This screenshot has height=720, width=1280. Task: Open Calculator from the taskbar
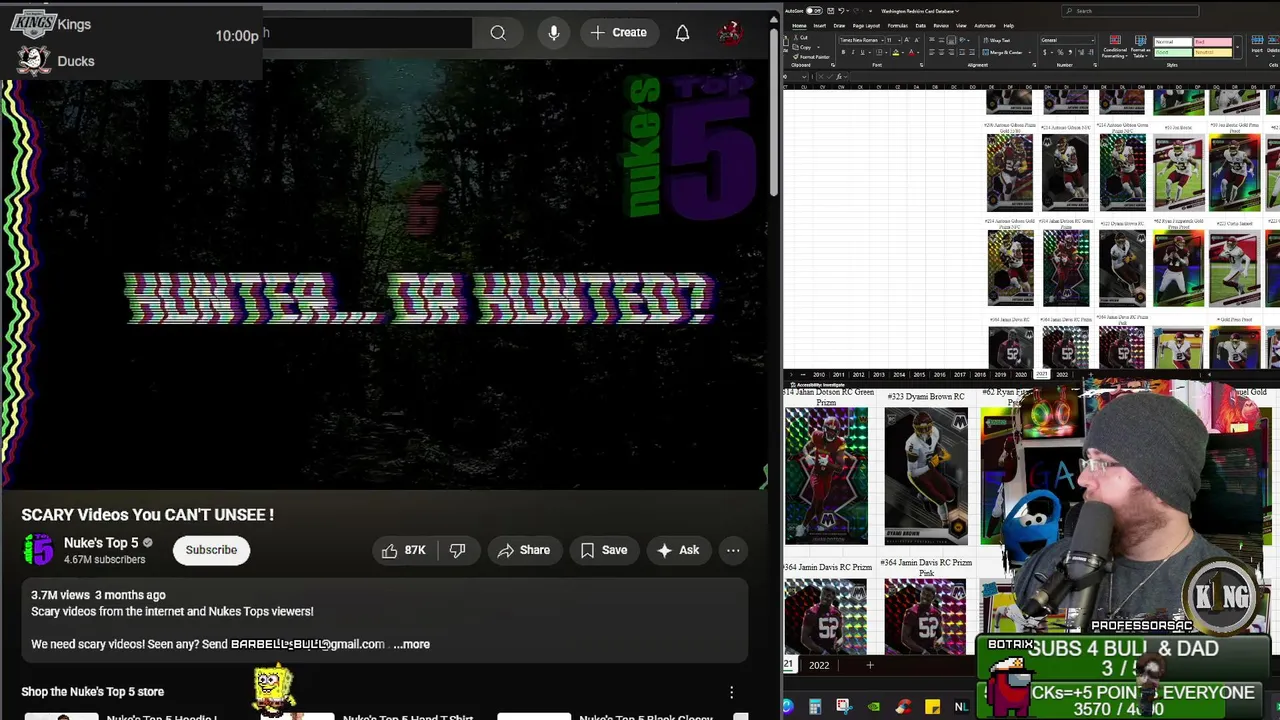pos(815,707)
